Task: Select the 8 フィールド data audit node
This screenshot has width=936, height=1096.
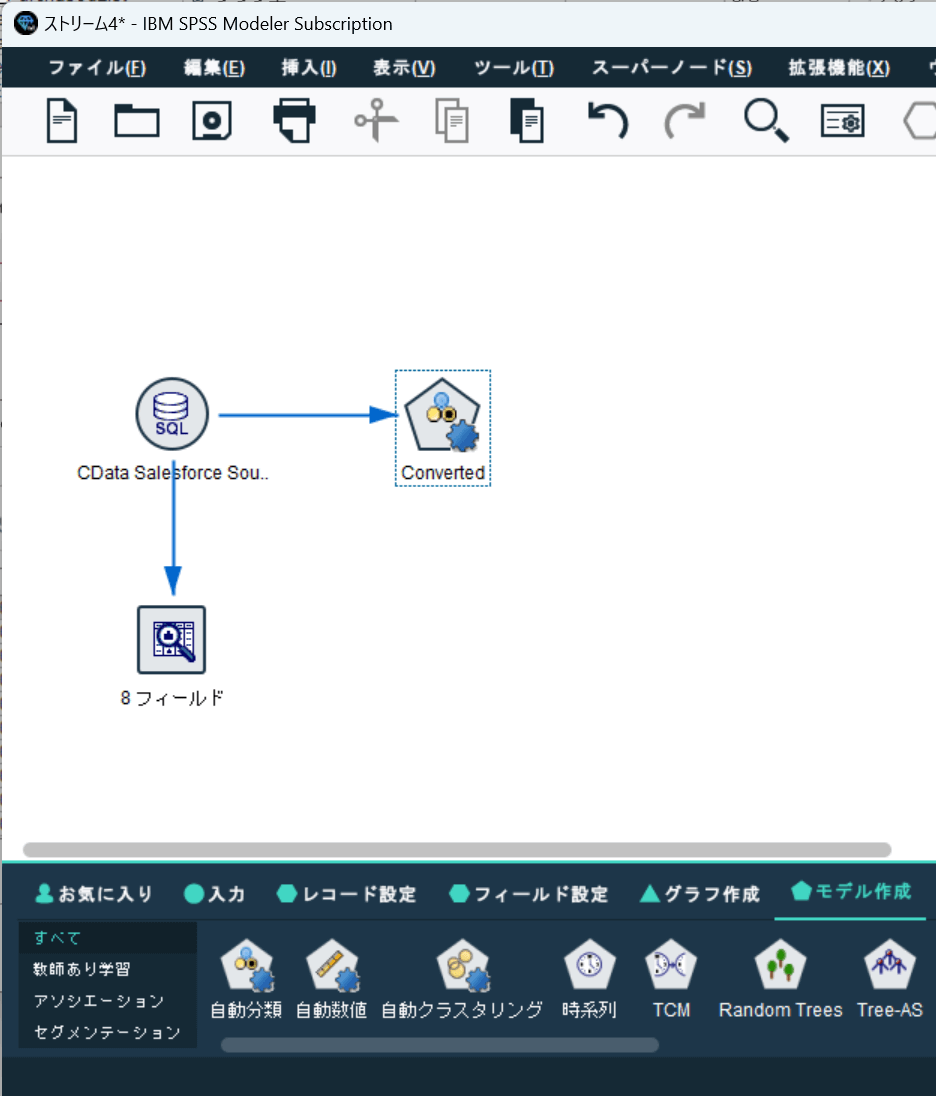Action: pyautogui.click(x=171, y=640)
